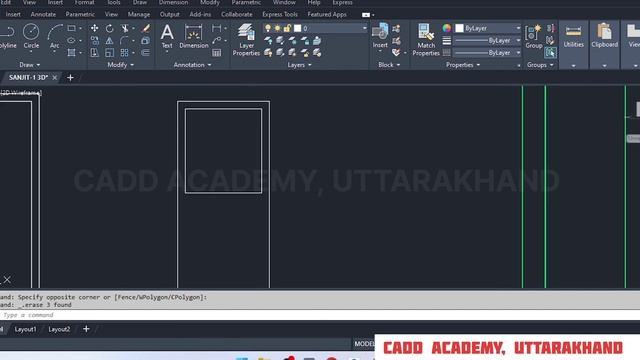640x360 pixels.
Task: Close the SANJIT-1 3D drawing tab
Action: point(55,77)
